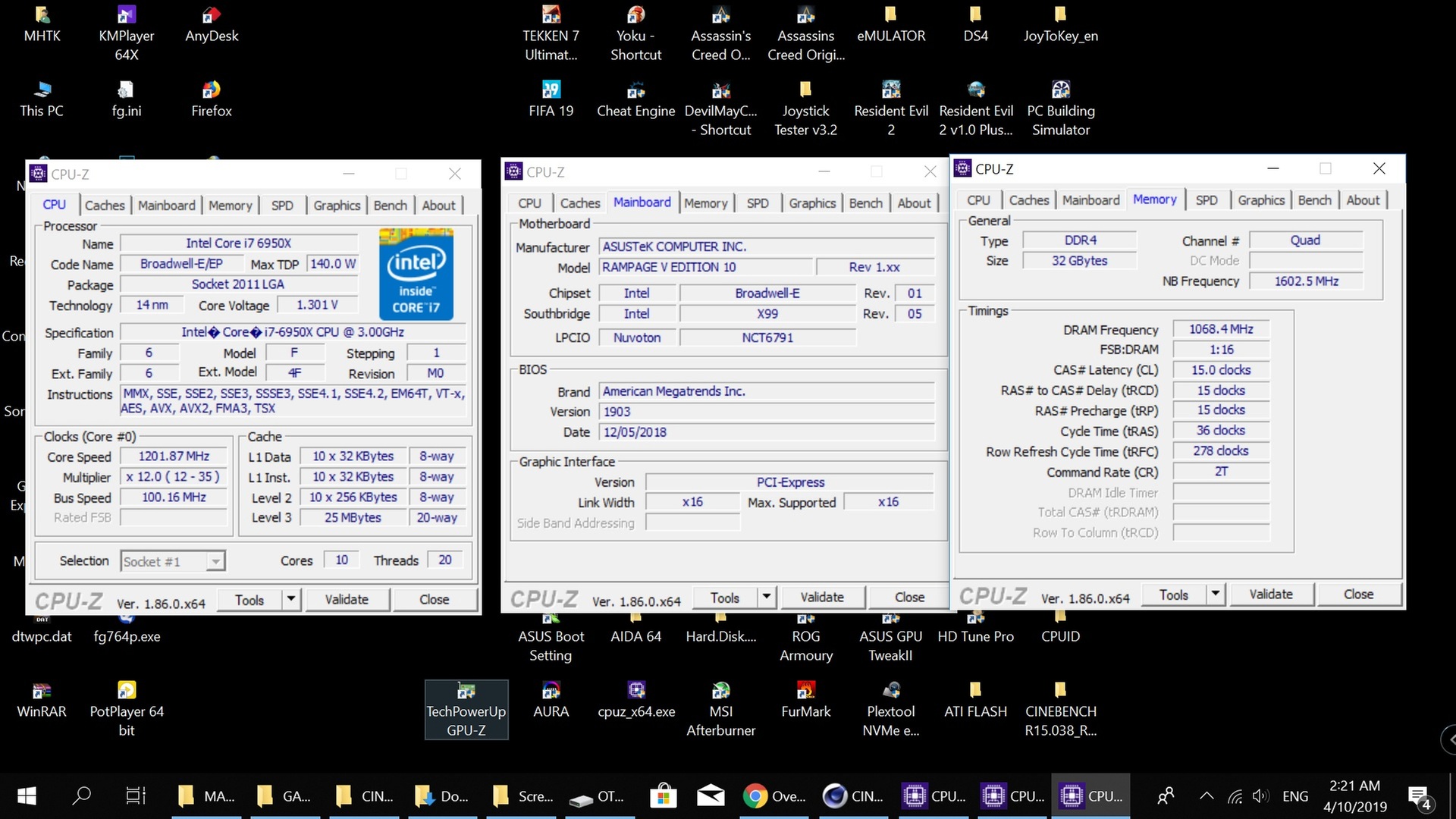Open the taskbar search icon
The width and height of the screenshot is (1456, 819).
[x=81, y=796]
